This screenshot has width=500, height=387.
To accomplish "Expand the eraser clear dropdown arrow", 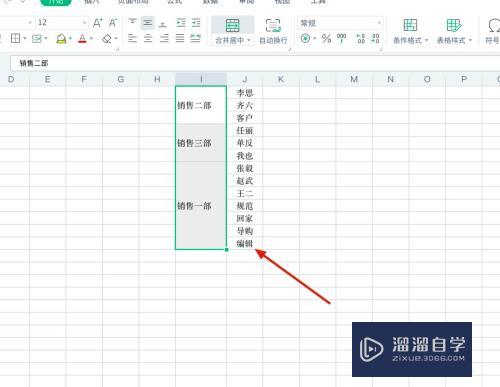I will (116, 39).
